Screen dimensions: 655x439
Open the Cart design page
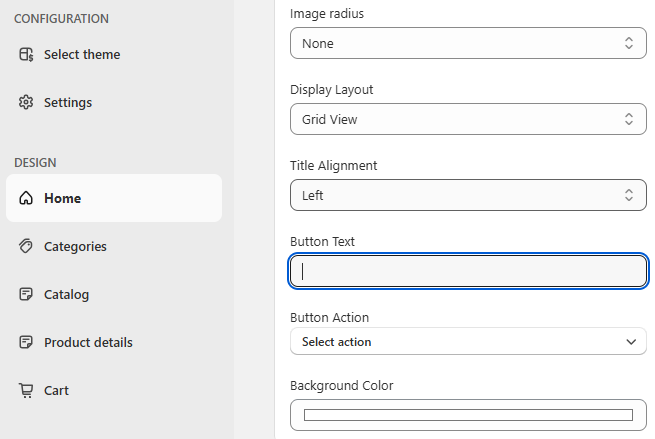[x=114, y=390]
